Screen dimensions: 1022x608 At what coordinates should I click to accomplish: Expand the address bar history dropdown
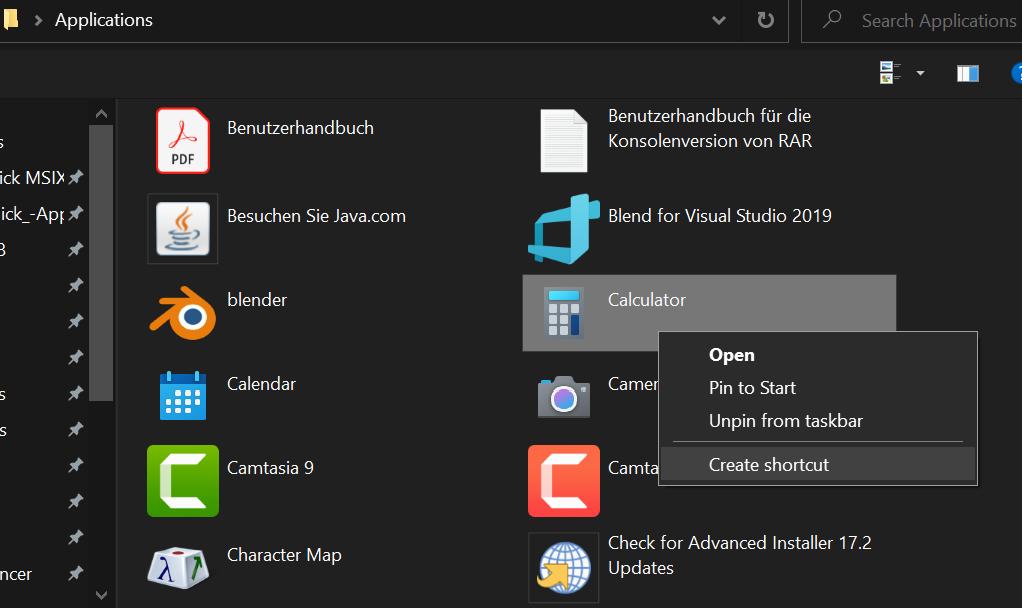pyautogui.click(x=719, y=20)
